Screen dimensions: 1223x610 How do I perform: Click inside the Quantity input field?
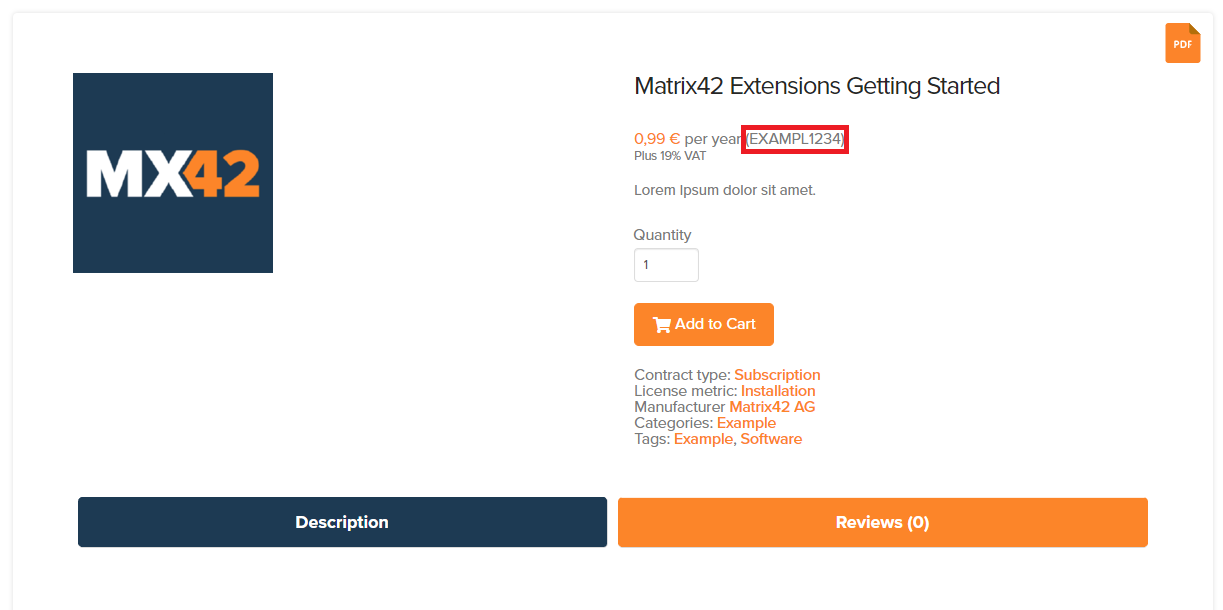(666, 264)
